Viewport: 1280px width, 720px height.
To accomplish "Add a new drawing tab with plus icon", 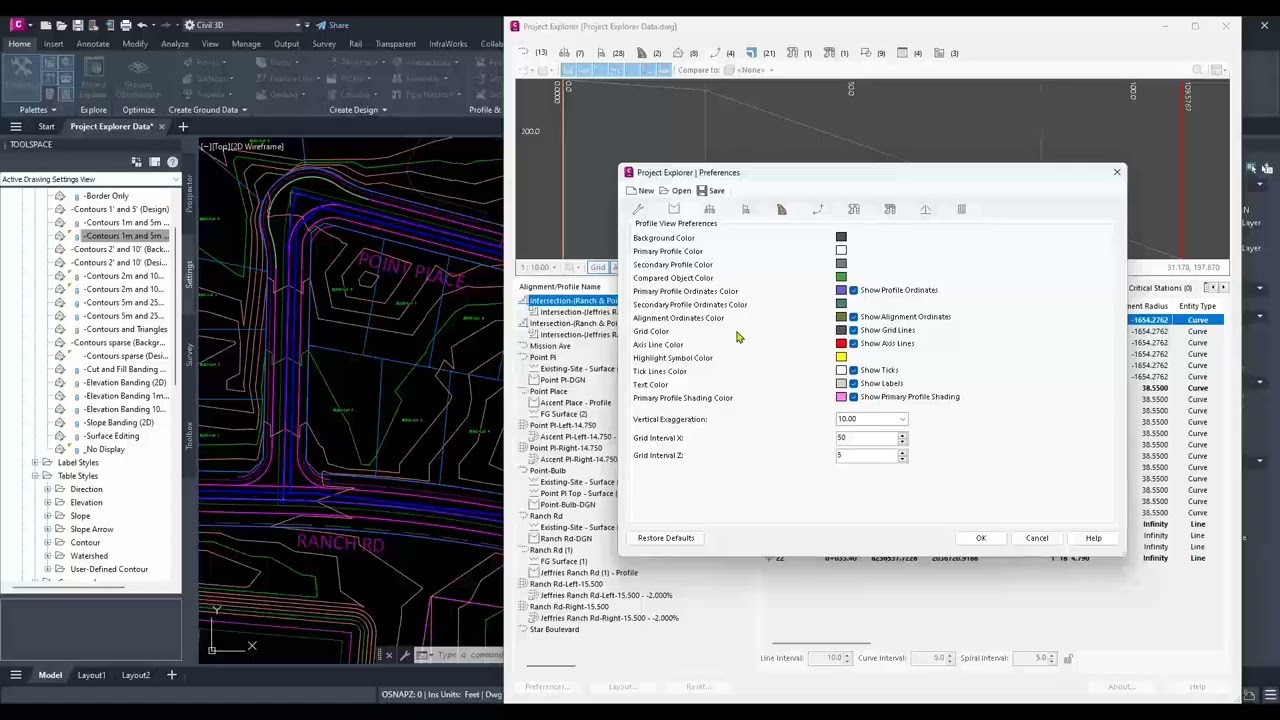I will [x=183, y=127].
